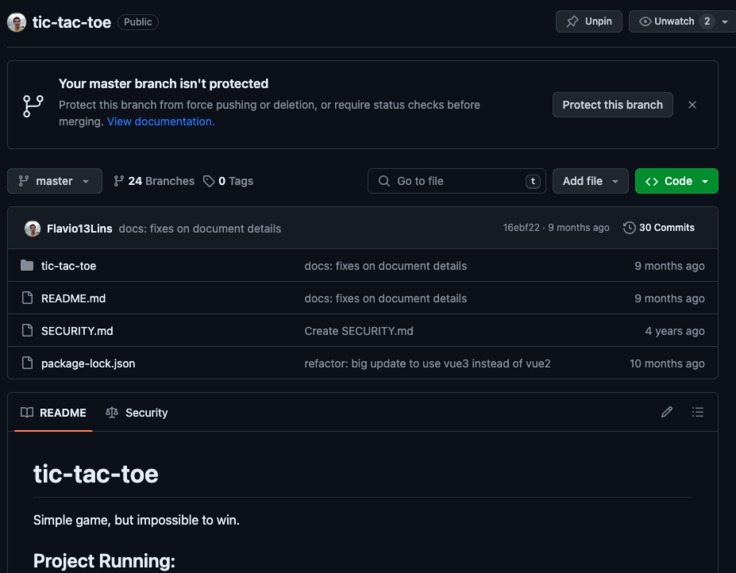Click the repository owner avatar in header
The height and width of the screenshot is (573, 736).
coord(16,22)
